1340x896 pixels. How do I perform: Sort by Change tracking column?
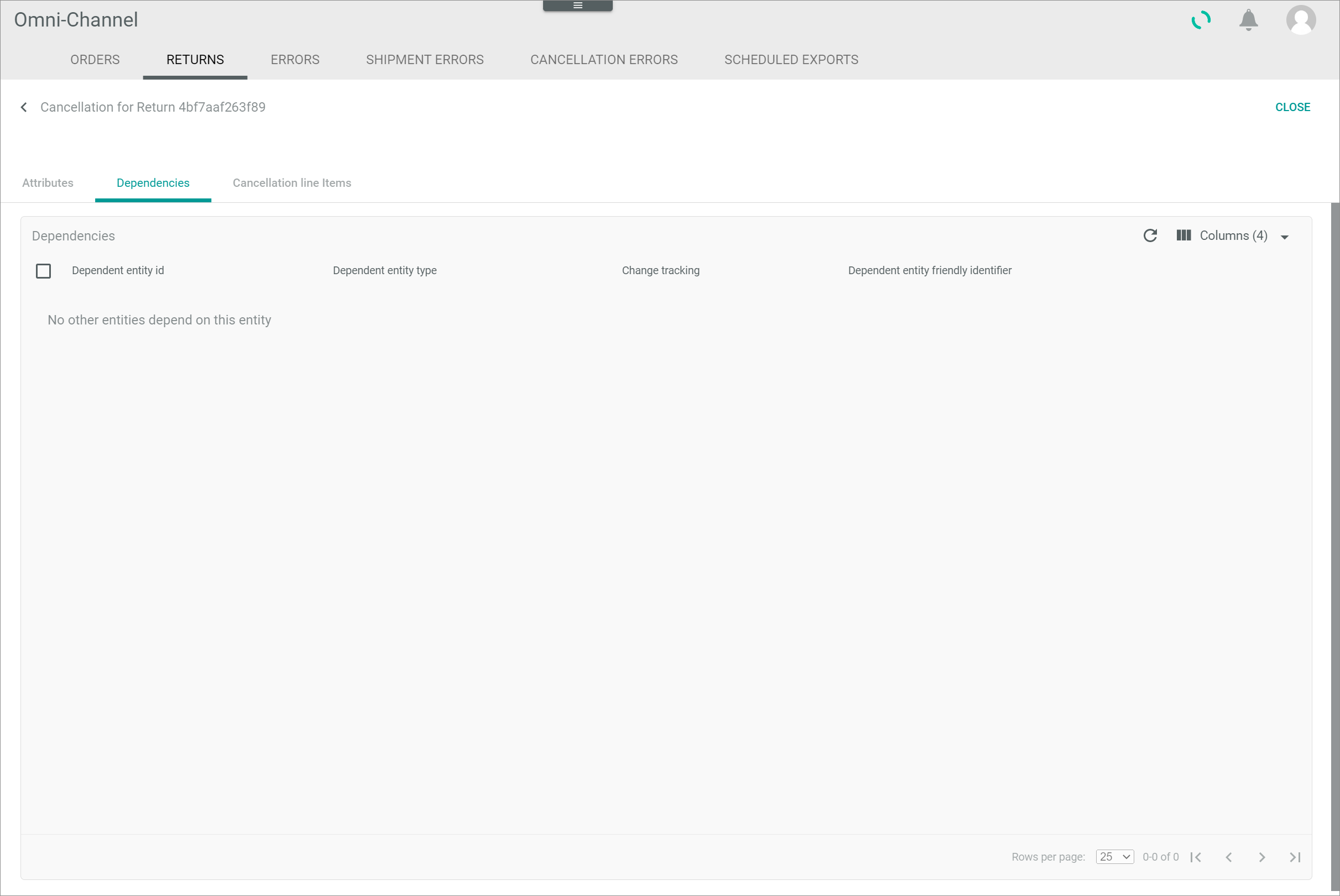point(660,271)
